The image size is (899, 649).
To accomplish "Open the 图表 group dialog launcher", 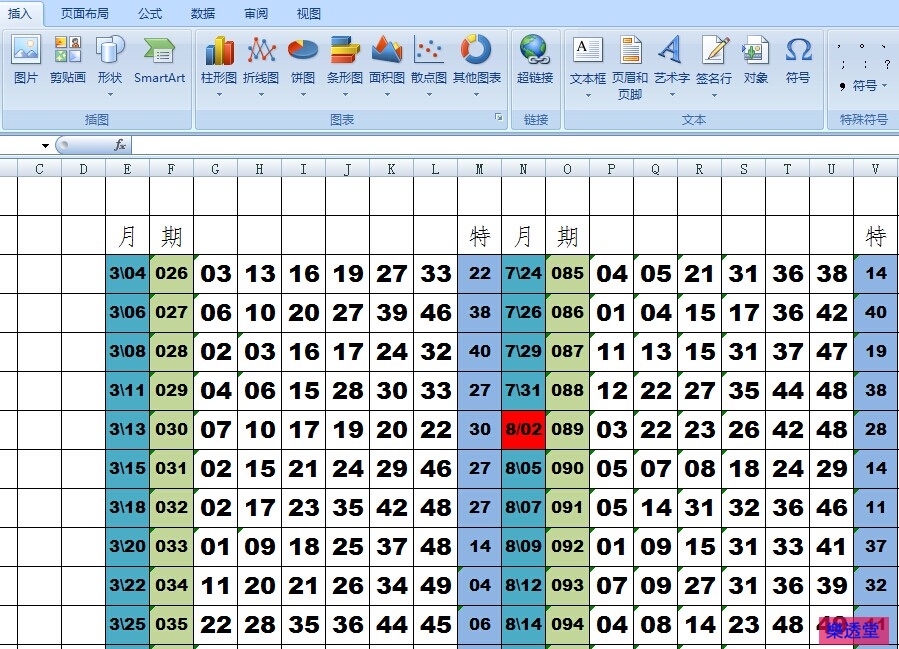I will click(x=499, y=117).
